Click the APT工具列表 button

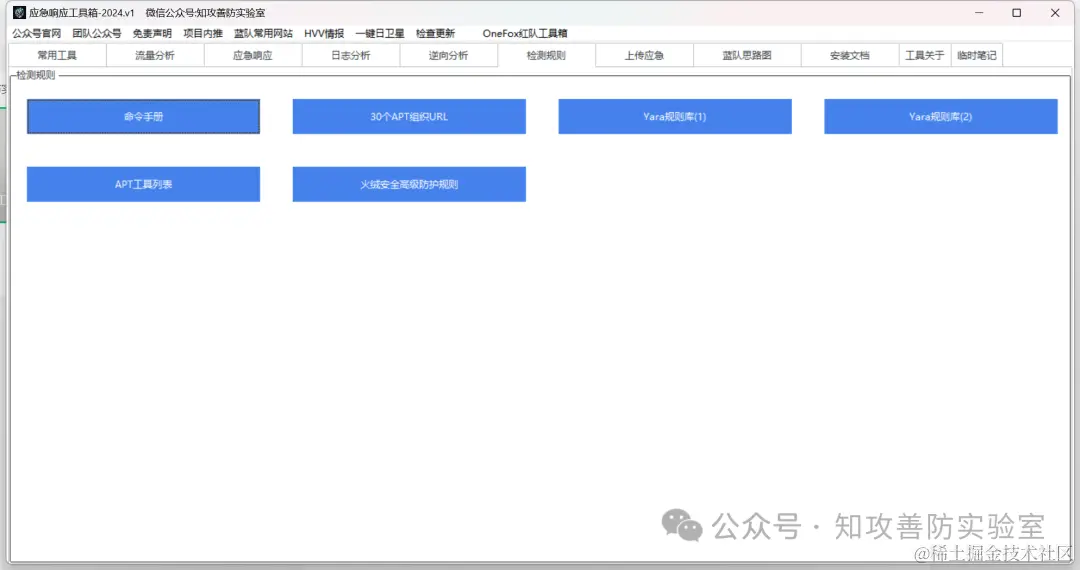tap(143, 184)
